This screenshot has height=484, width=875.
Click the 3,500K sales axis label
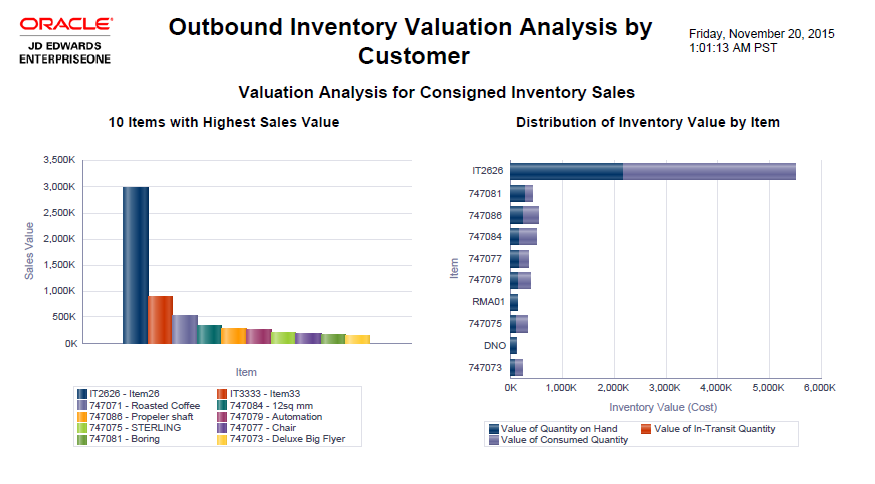pyautogui.click(x=59, y=160)
